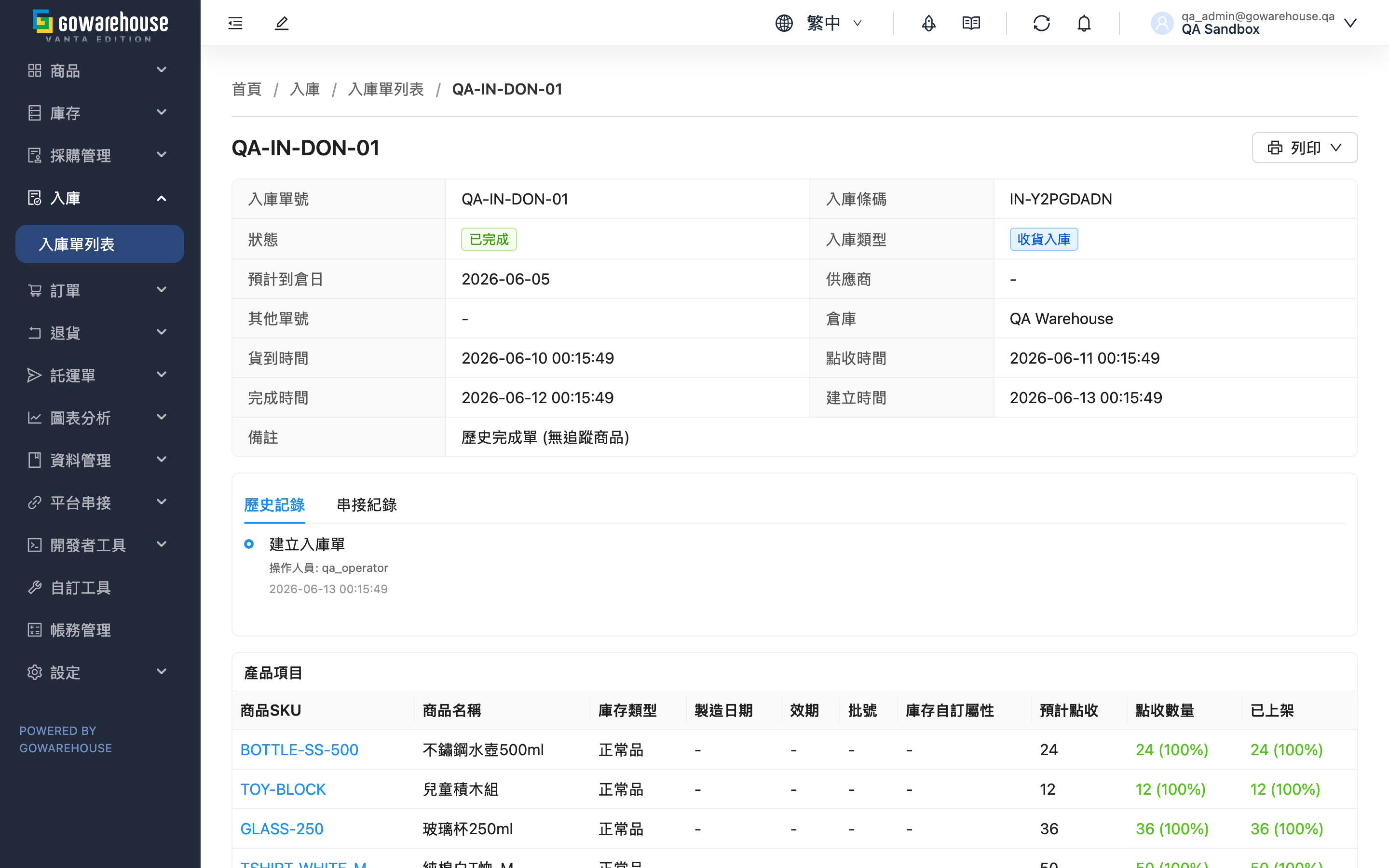
Task: Open 帳務管理 menu item
Action: [100, 630]
